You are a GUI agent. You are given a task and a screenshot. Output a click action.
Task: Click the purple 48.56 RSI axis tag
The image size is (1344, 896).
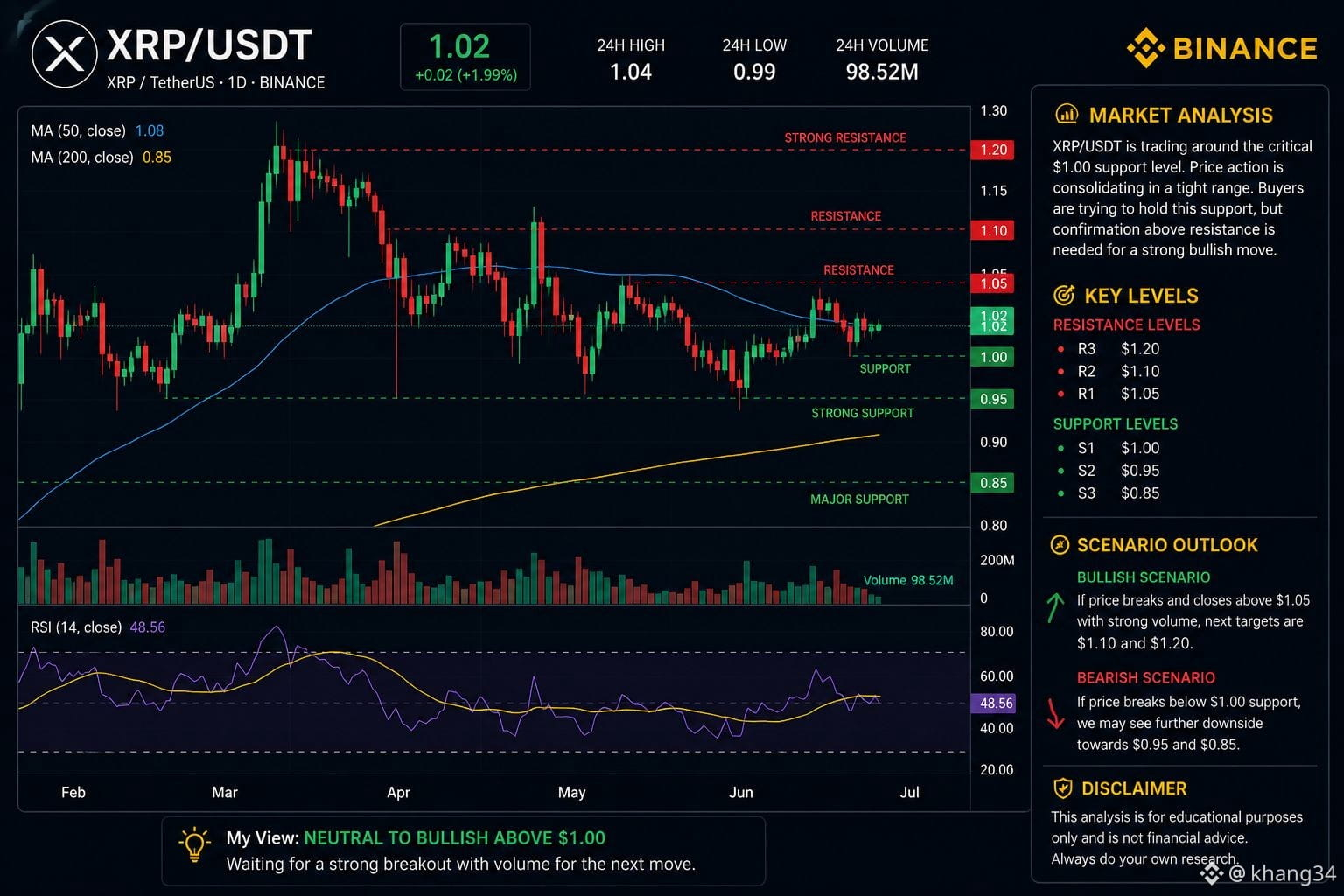point(993,703)
